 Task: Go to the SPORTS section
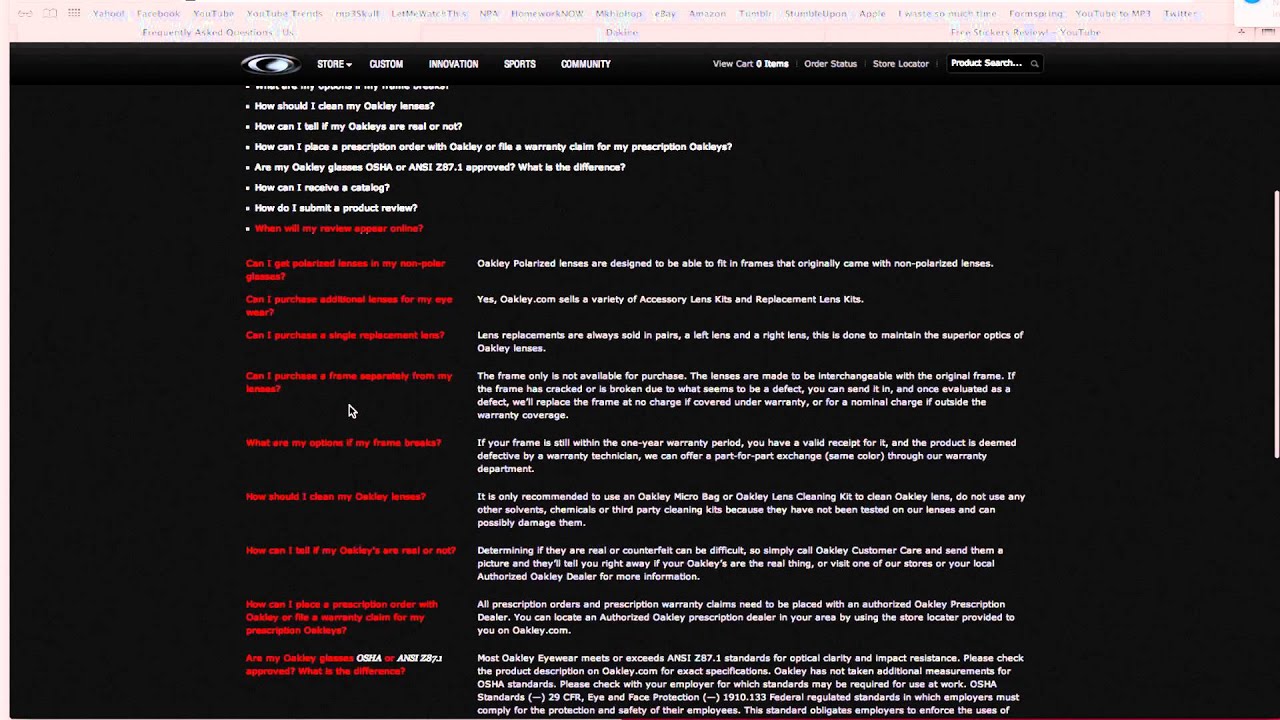point(520,64)
